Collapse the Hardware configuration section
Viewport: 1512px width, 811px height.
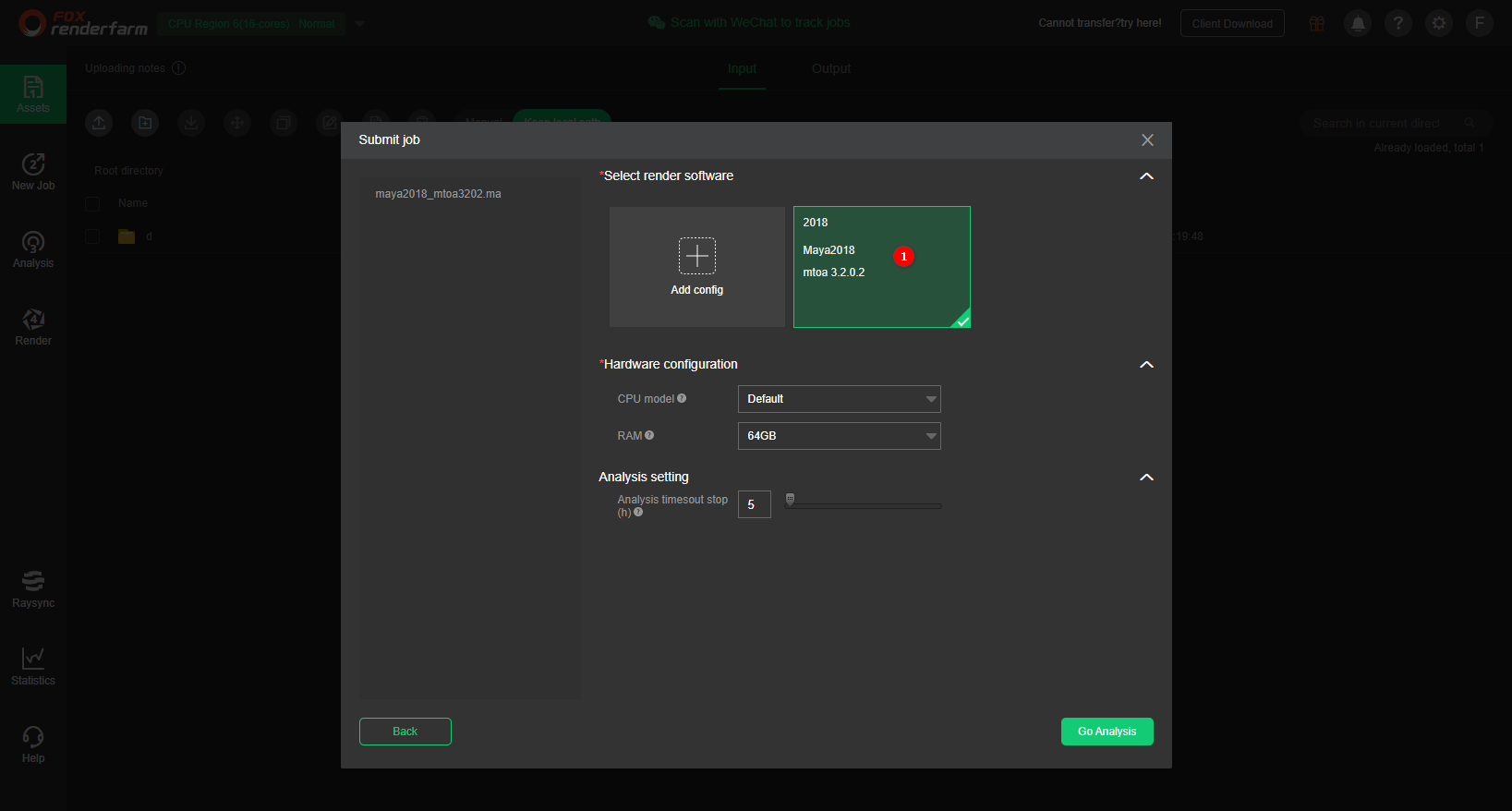tap(1146, 365)
